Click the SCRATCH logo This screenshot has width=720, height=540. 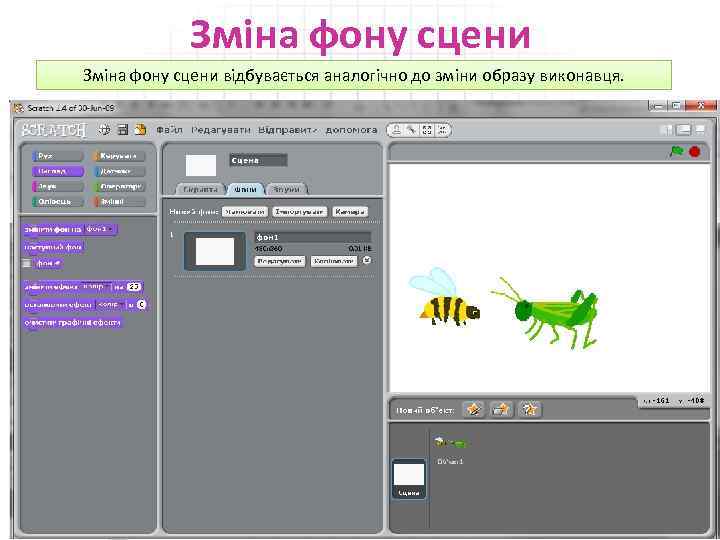(54, 130)
